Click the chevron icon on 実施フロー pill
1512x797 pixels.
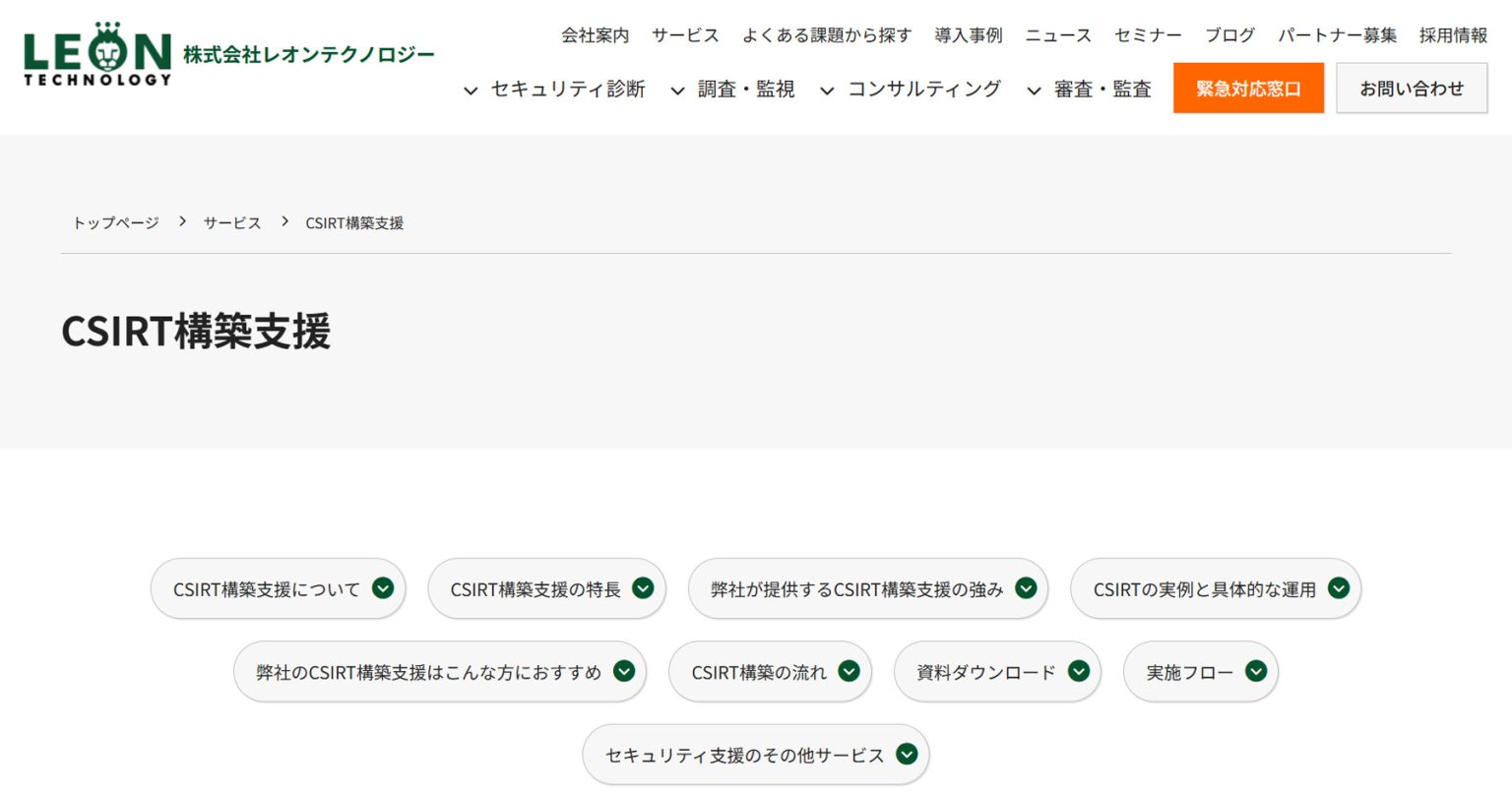[1255, 671]
